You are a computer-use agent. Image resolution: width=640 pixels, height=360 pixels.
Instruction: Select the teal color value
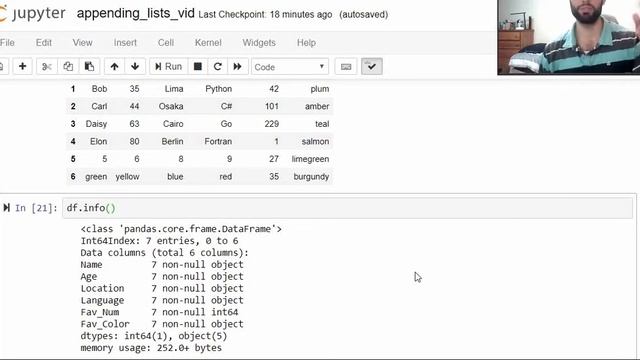pos(322,124)
